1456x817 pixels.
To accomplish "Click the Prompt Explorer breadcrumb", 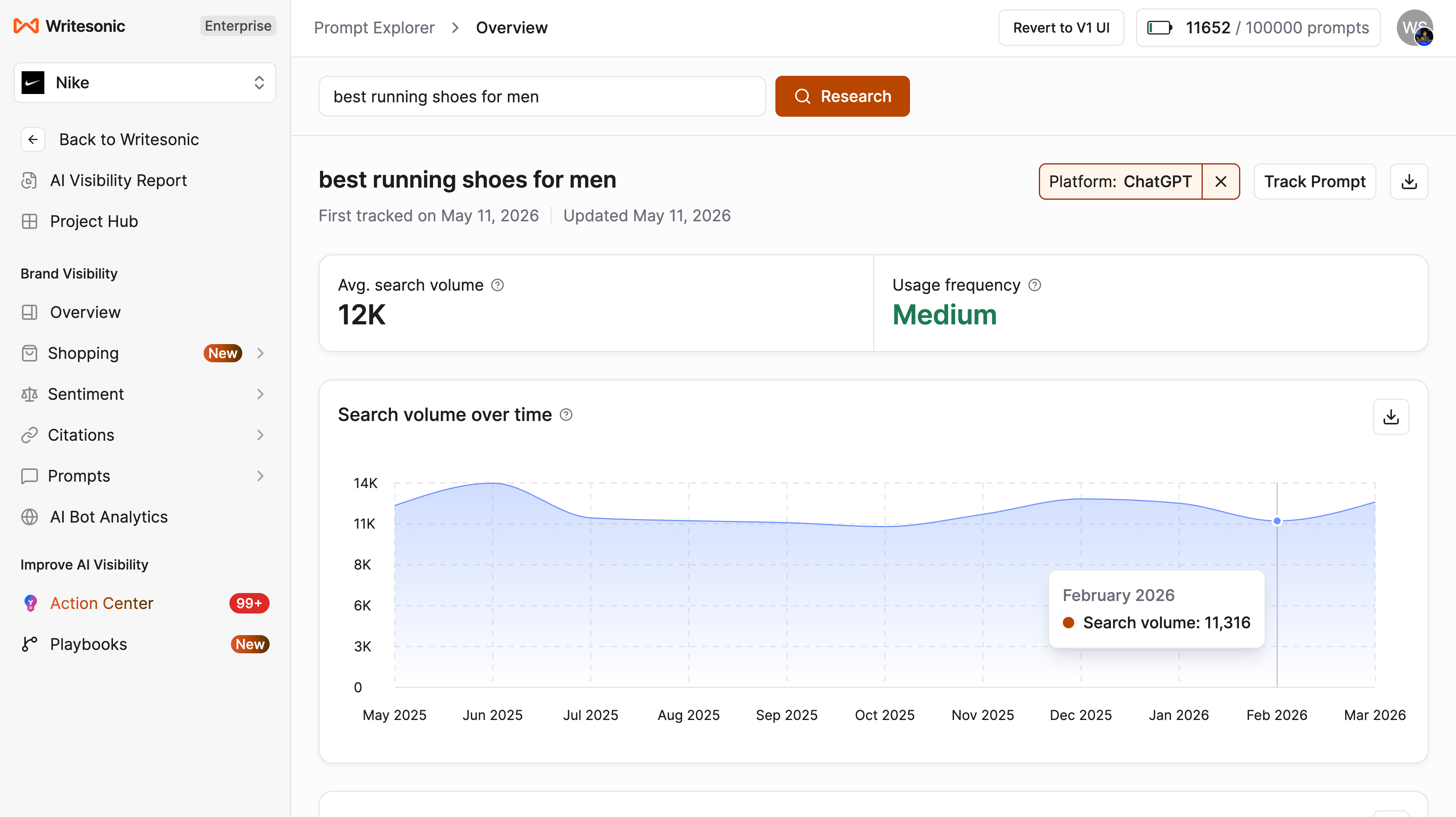I will point(374,28).
